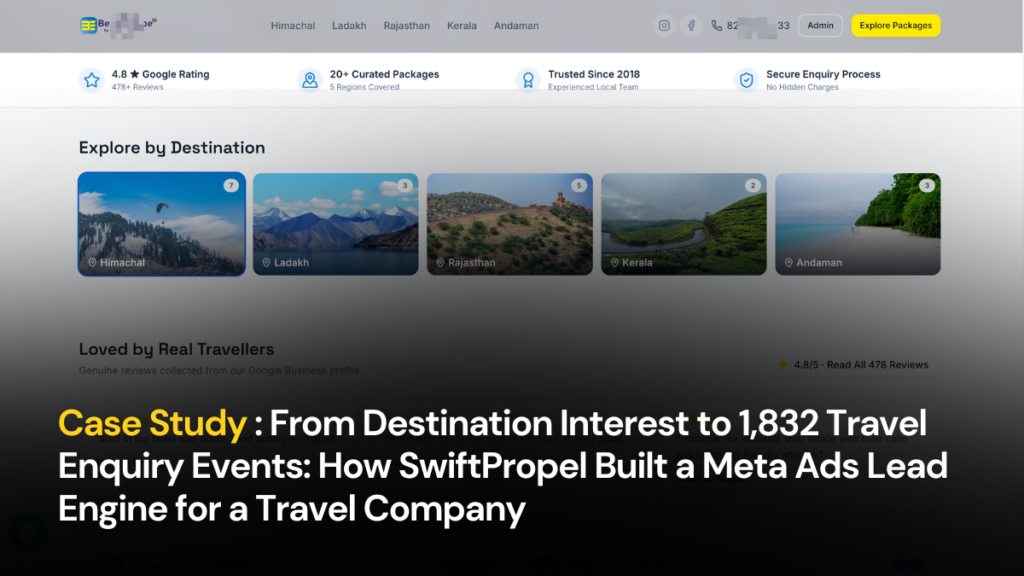
Task: Open the Andaman destination card
Action: point(858,224)
